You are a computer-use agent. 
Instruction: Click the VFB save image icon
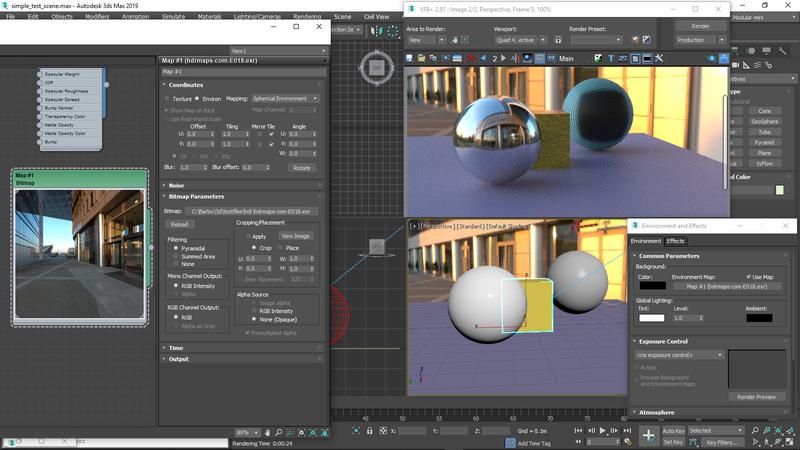(x=411, y=59)
